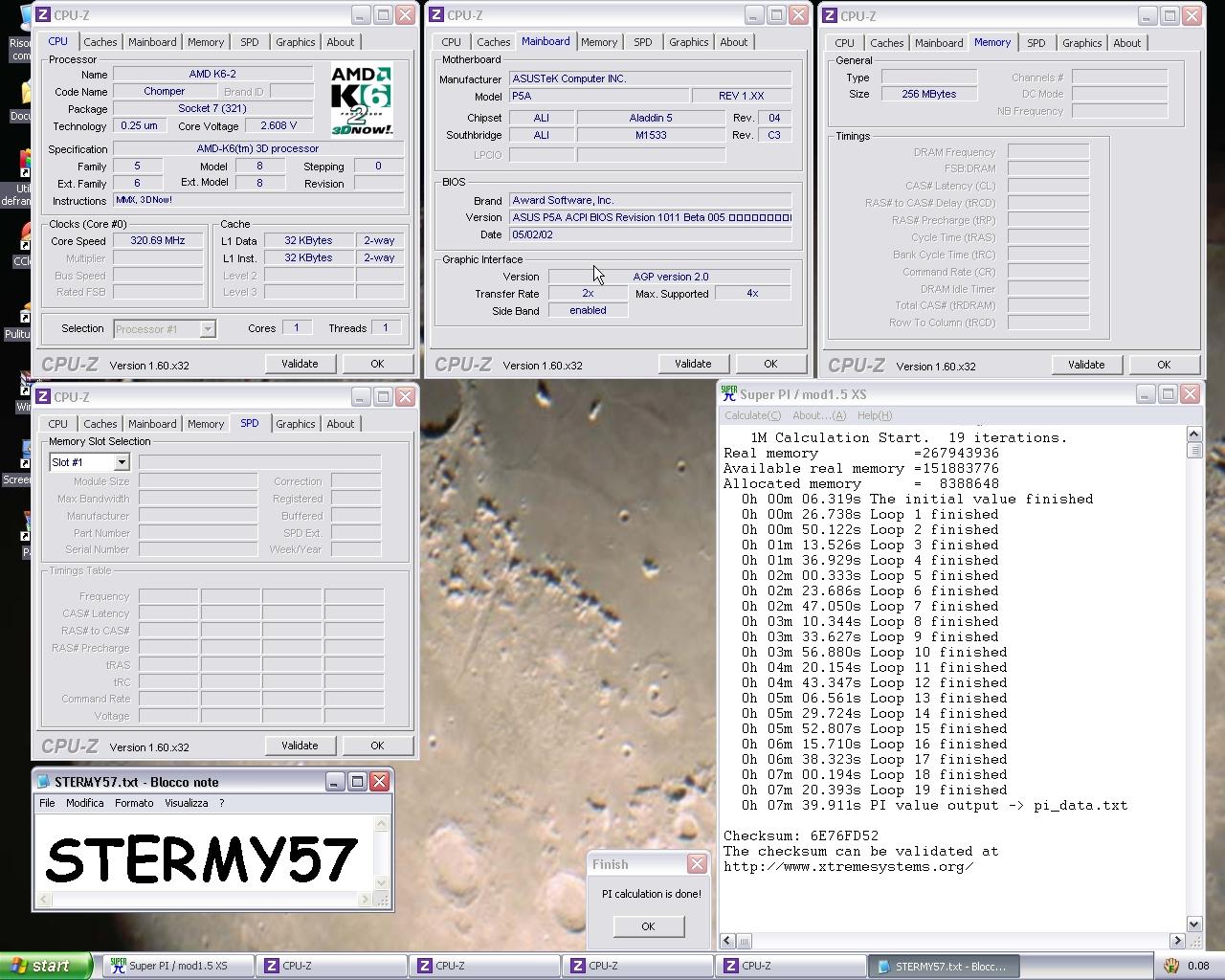Confirm the PI calculation is done dialog with OK
Viewport: 1225px width, 980px height.
click(x=648, y=926)
